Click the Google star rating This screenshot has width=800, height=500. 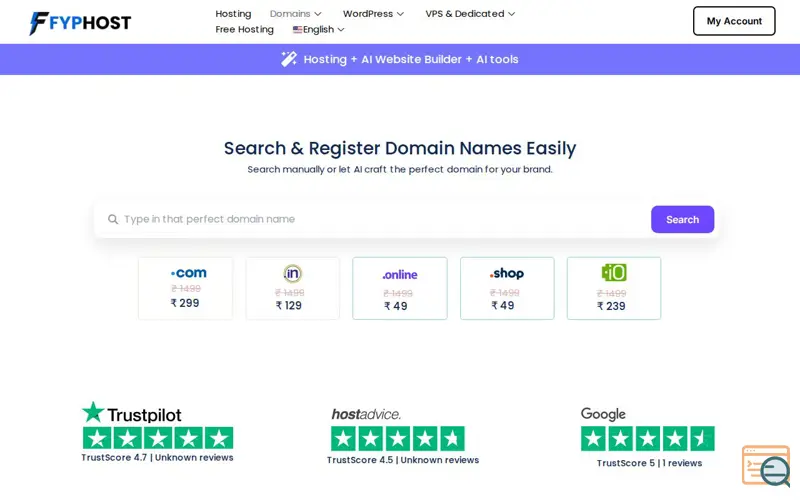647,439
